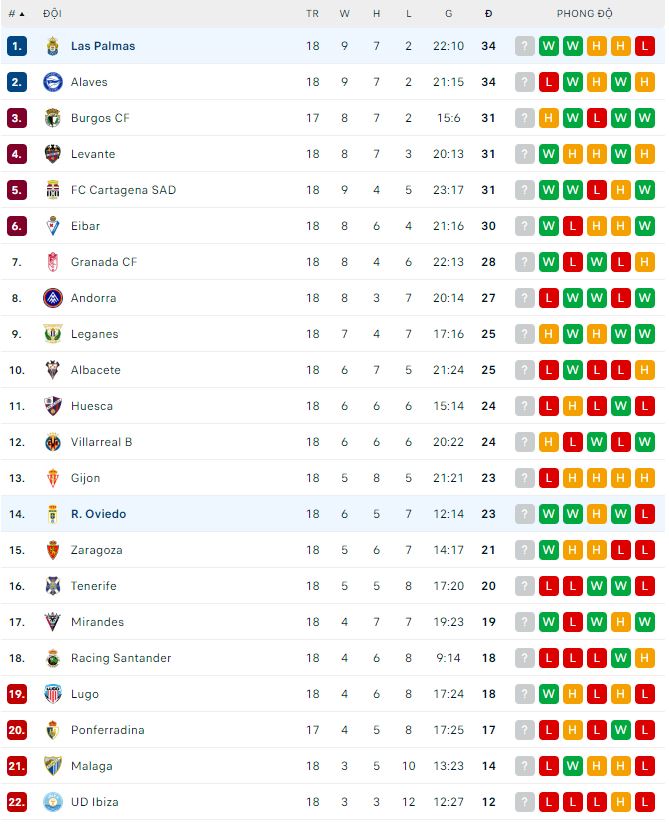This screenshot has width=669, height=824.
Task: Open the R. Oviedo team page
Action: pyautogui.click(x=98, y=514)
